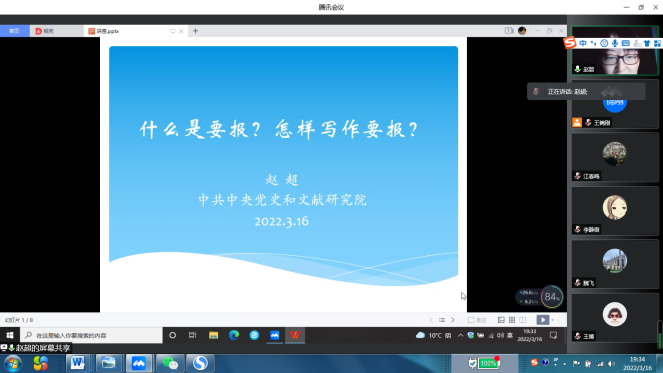Open the Sogou emoji panel smiley icon
Viewport: 663px width, 373px height.
point(604,43)
